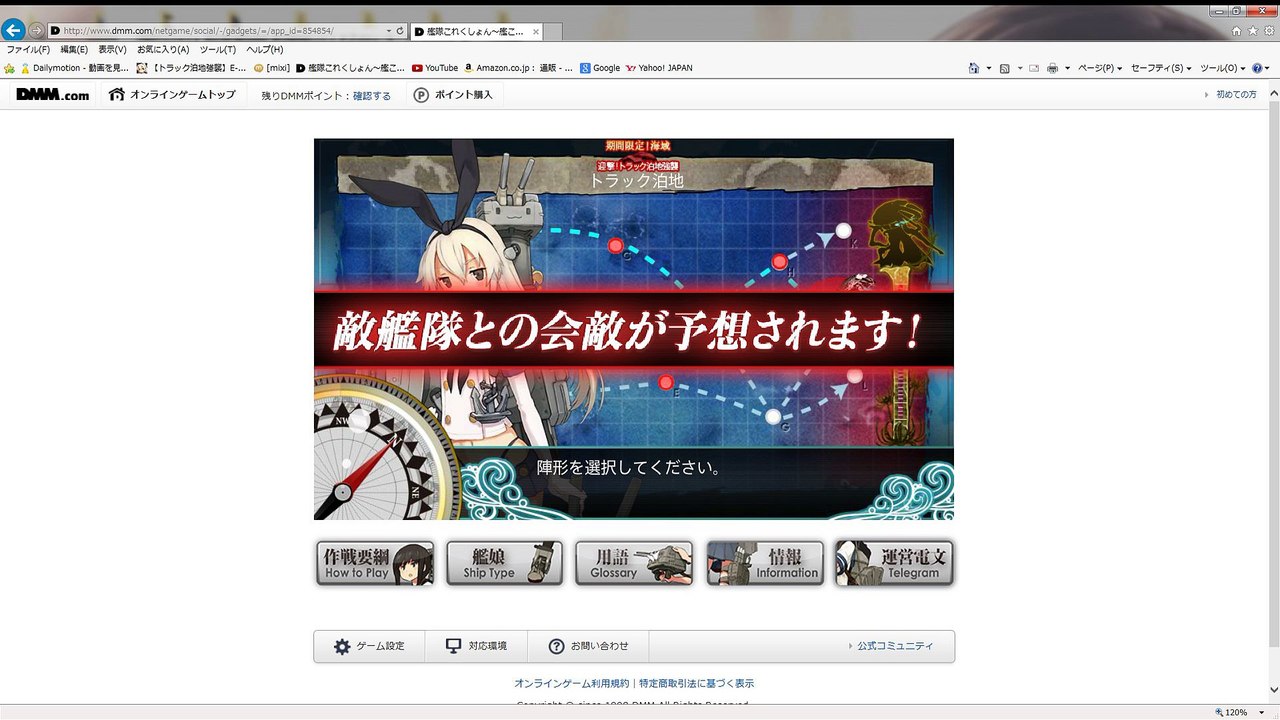Click the blue help question mark icon
Viewport: 1280px width, 720px height.
click(1257, 68)
